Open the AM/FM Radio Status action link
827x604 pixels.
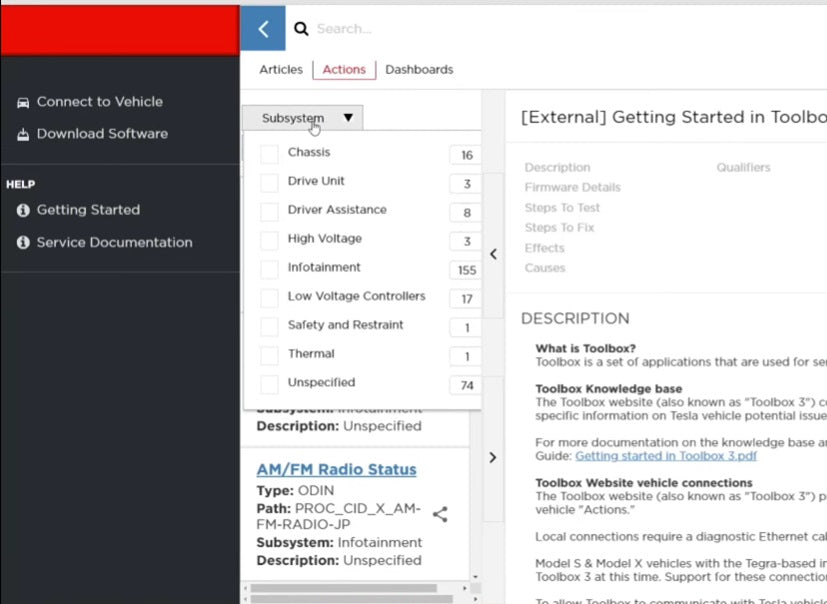tap(336, 469)
